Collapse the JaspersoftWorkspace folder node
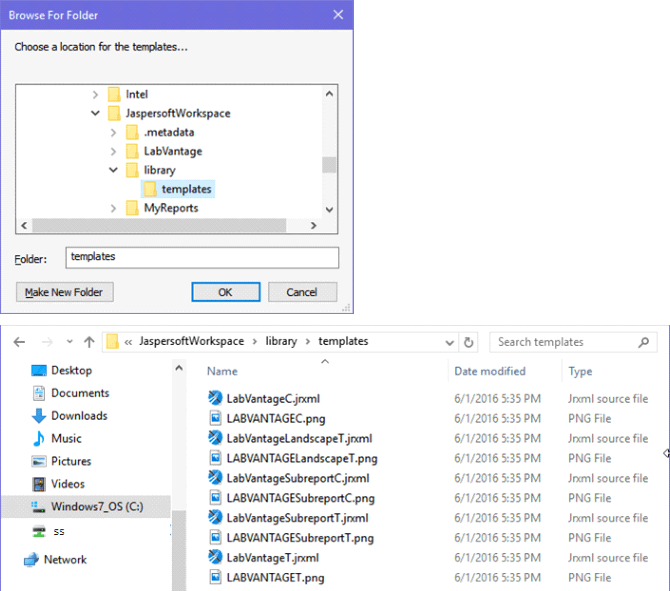Image resolution: width=670 pixels, height=591 pixels. click(x=95, y=113)
